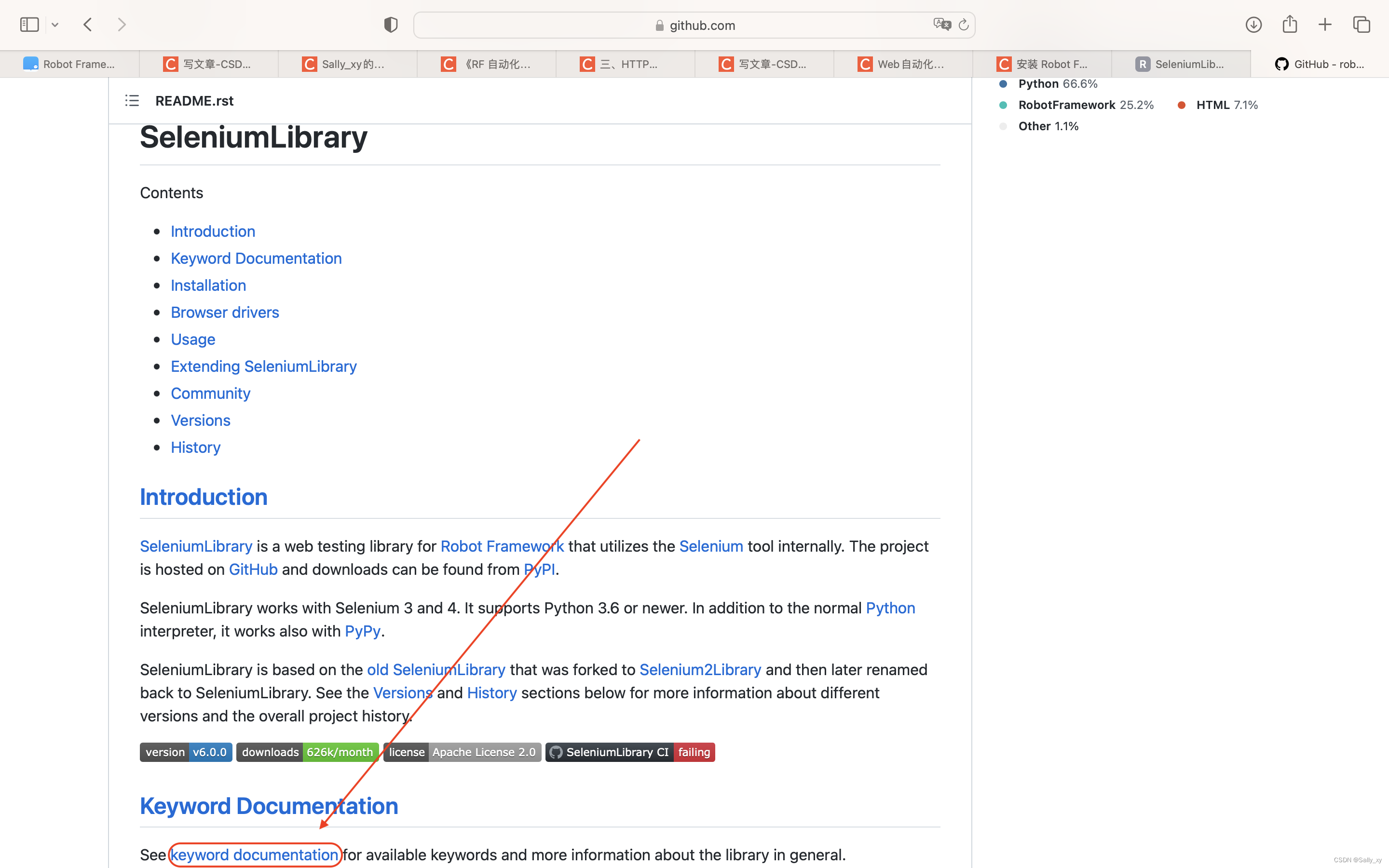Switch to the GitHub - rob... tab
Image resolution: width=1389 pixels, height=868 pixels.
(1320, 64)
